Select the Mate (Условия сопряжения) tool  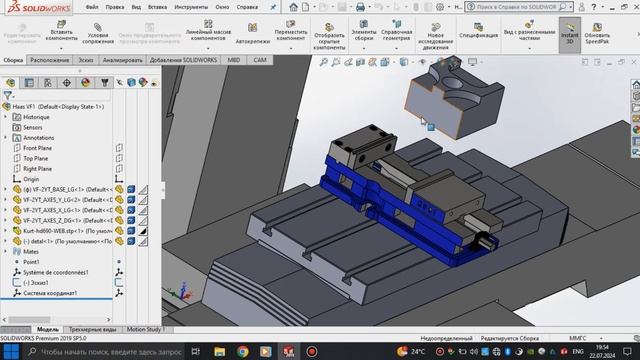click(98, 33)
